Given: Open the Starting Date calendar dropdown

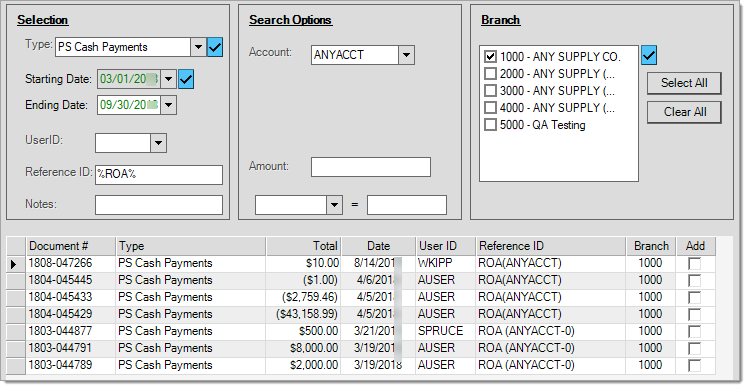Looking at the screenshot, I should coord(168,79).
